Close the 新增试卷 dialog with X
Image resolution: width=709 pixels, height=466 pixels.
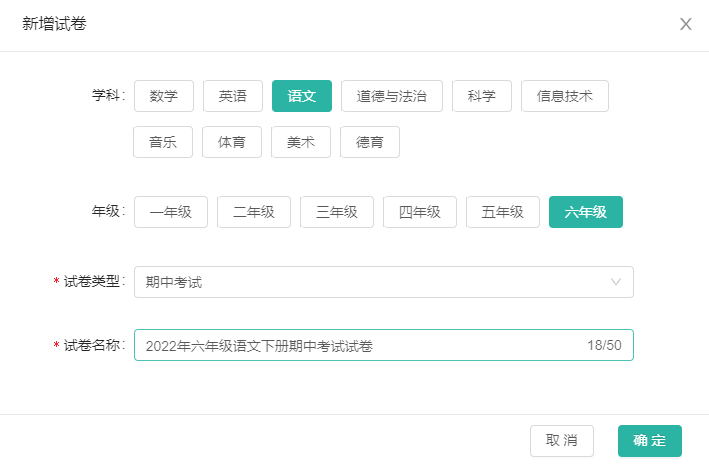pos(685,24)
